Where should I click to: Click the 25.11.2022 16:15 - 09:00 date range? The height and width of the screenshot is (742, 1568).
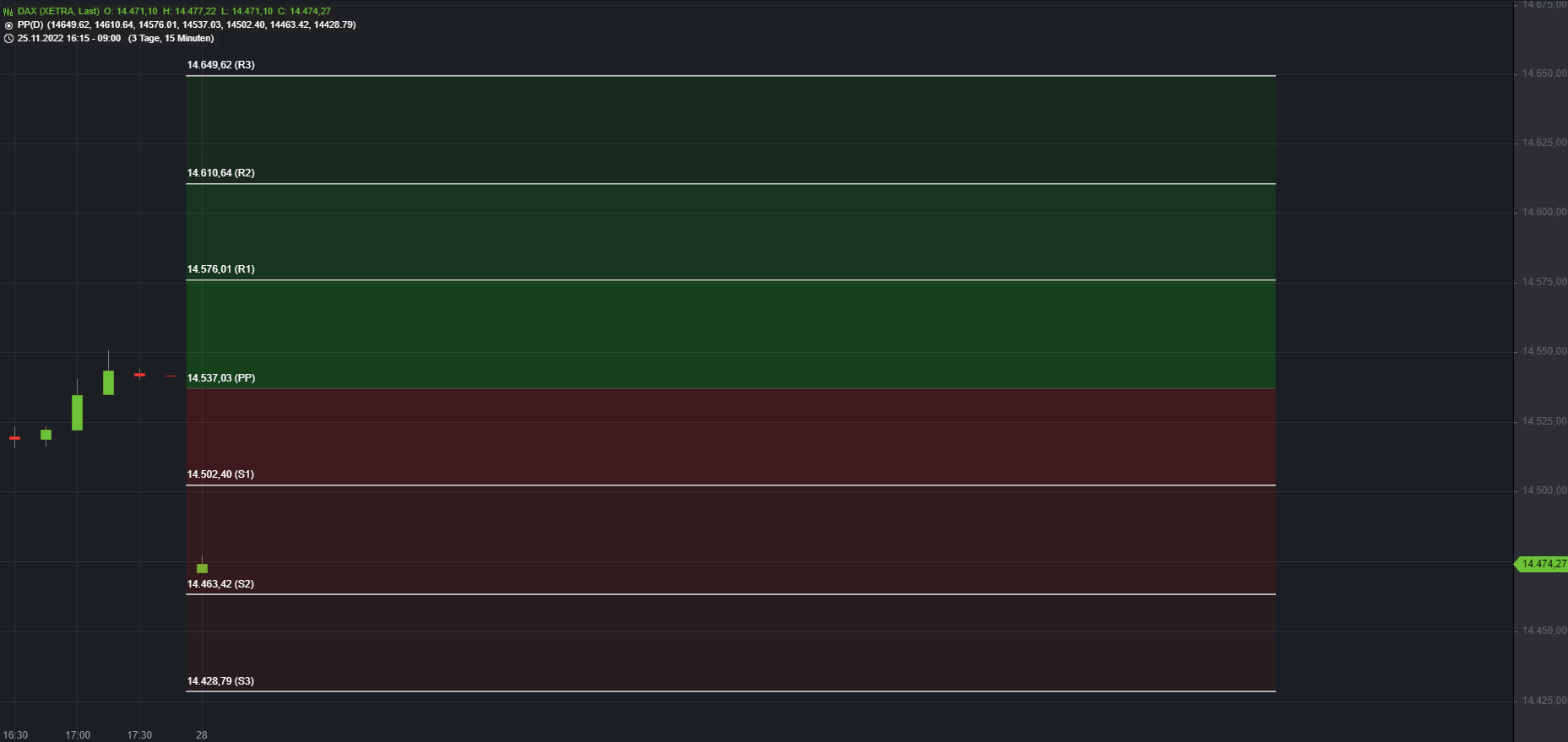pos(69,39)
